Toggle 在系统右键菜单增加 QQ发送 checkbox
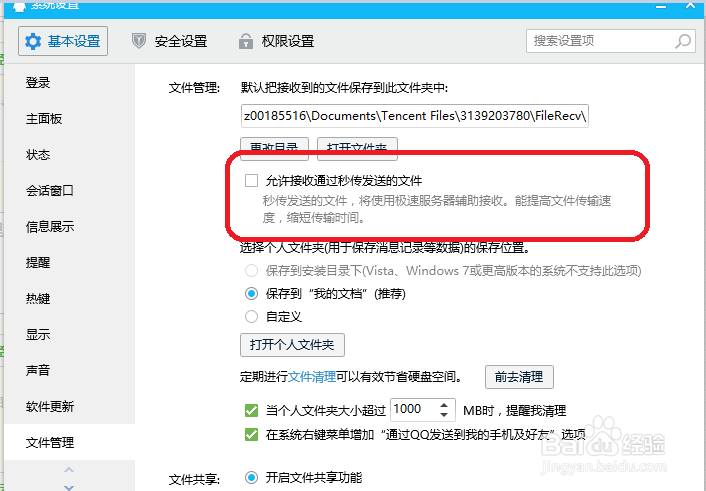Screen dimensions: 706x491 click(x=251, y=434)
